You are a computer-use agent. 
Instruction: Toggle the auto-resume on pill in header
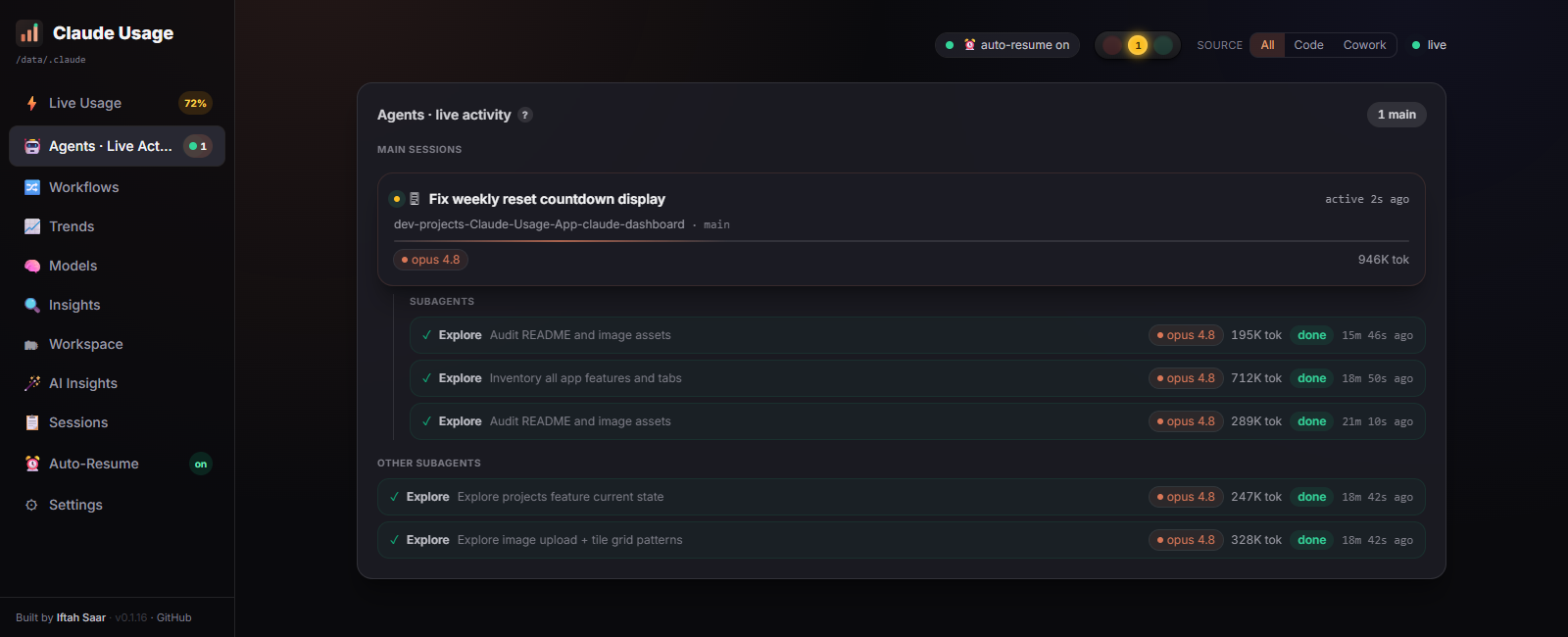(1007, 45)
